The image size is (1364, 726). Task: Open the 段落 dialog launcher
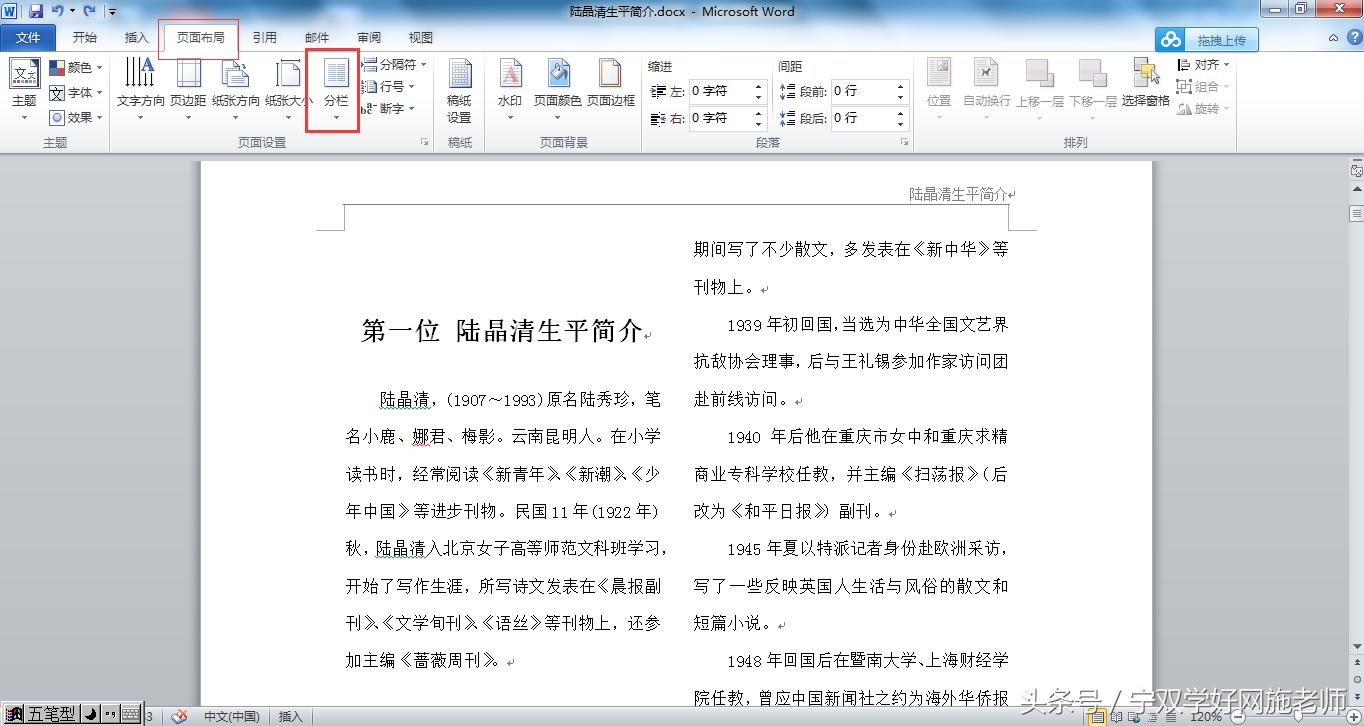click(x=905, y=142)
